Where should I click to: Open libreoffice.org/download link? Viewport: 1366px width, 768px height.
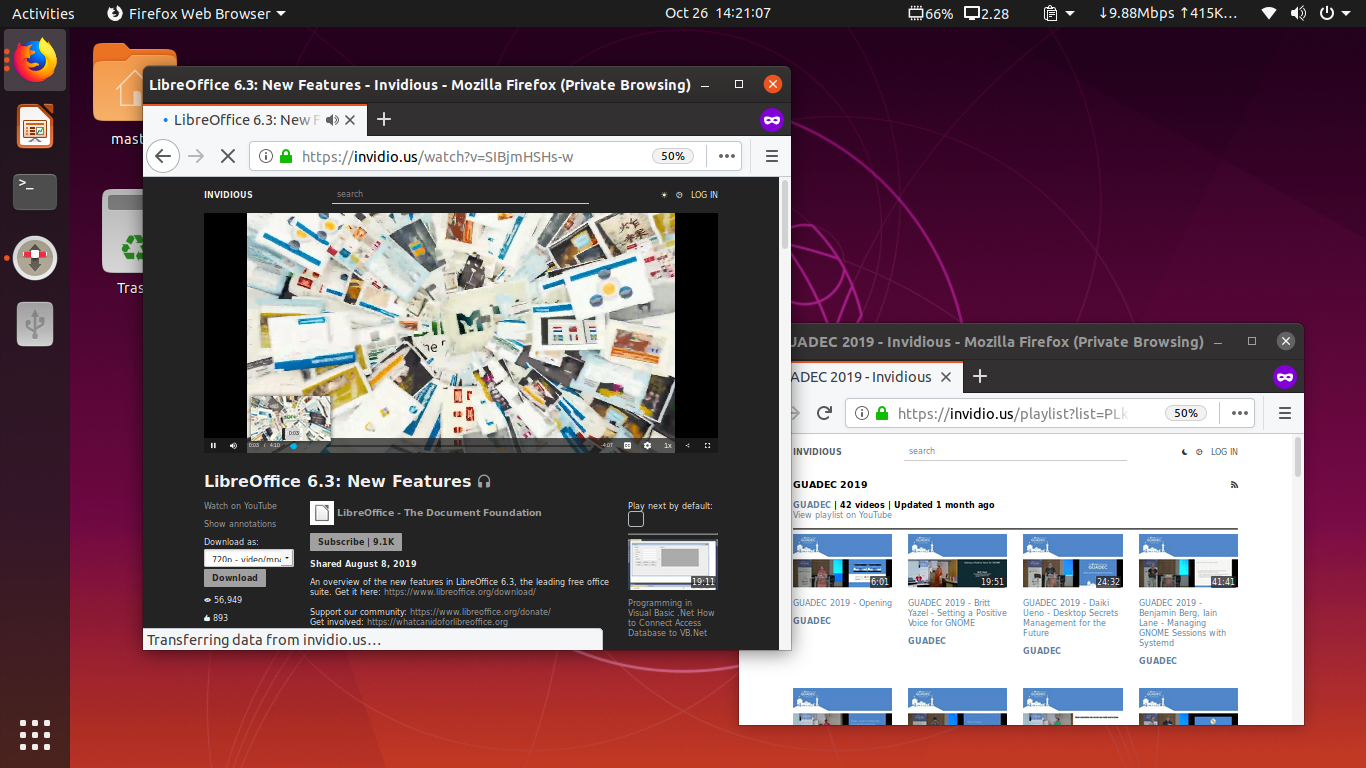(460, 592)
